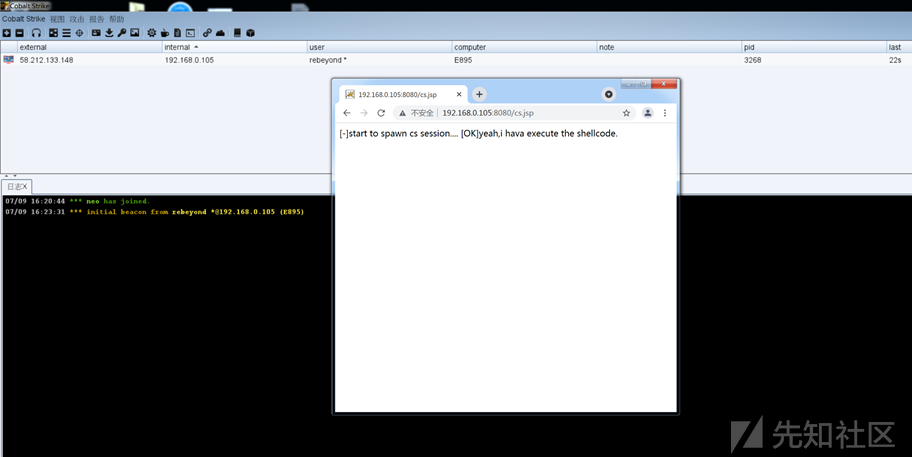Open the Chrome profile avatar icon

(x=647, y=113)
